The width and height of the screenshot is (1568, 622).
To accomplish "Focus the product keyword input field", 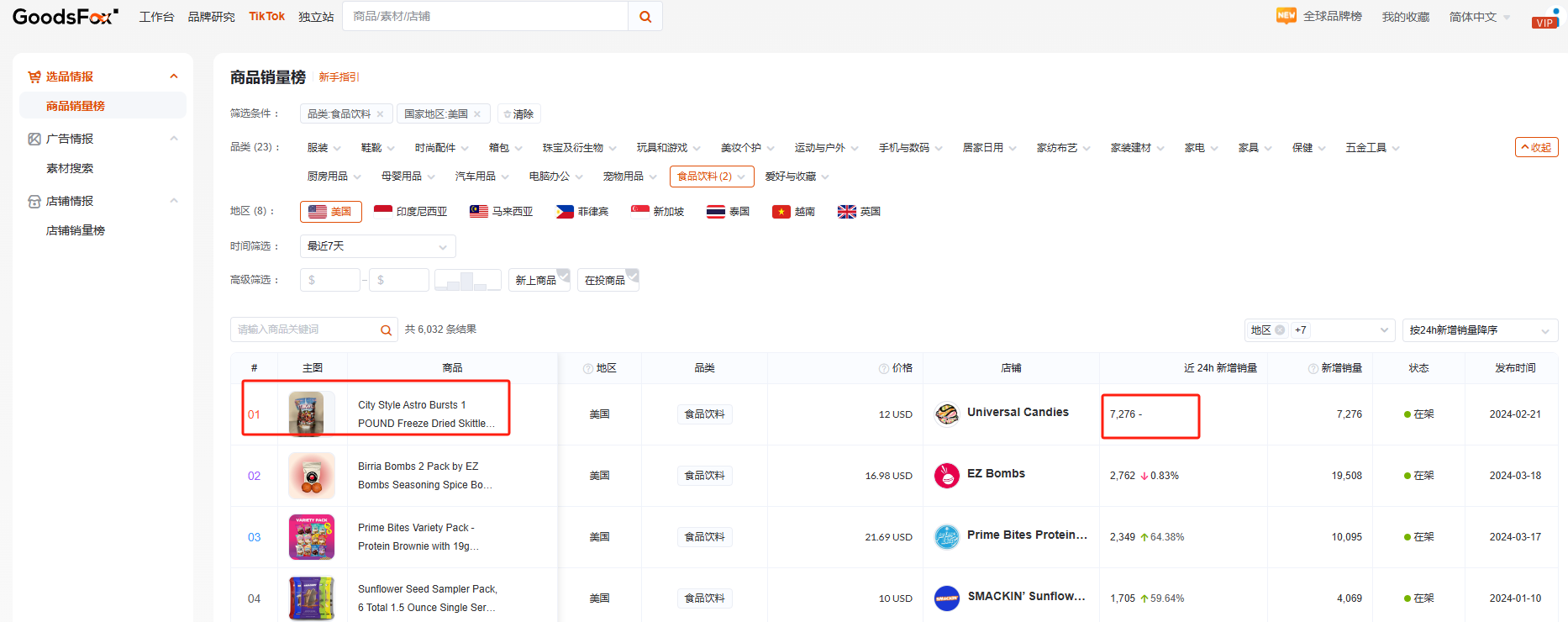I will pyautogui.click(x=305, y=330).
